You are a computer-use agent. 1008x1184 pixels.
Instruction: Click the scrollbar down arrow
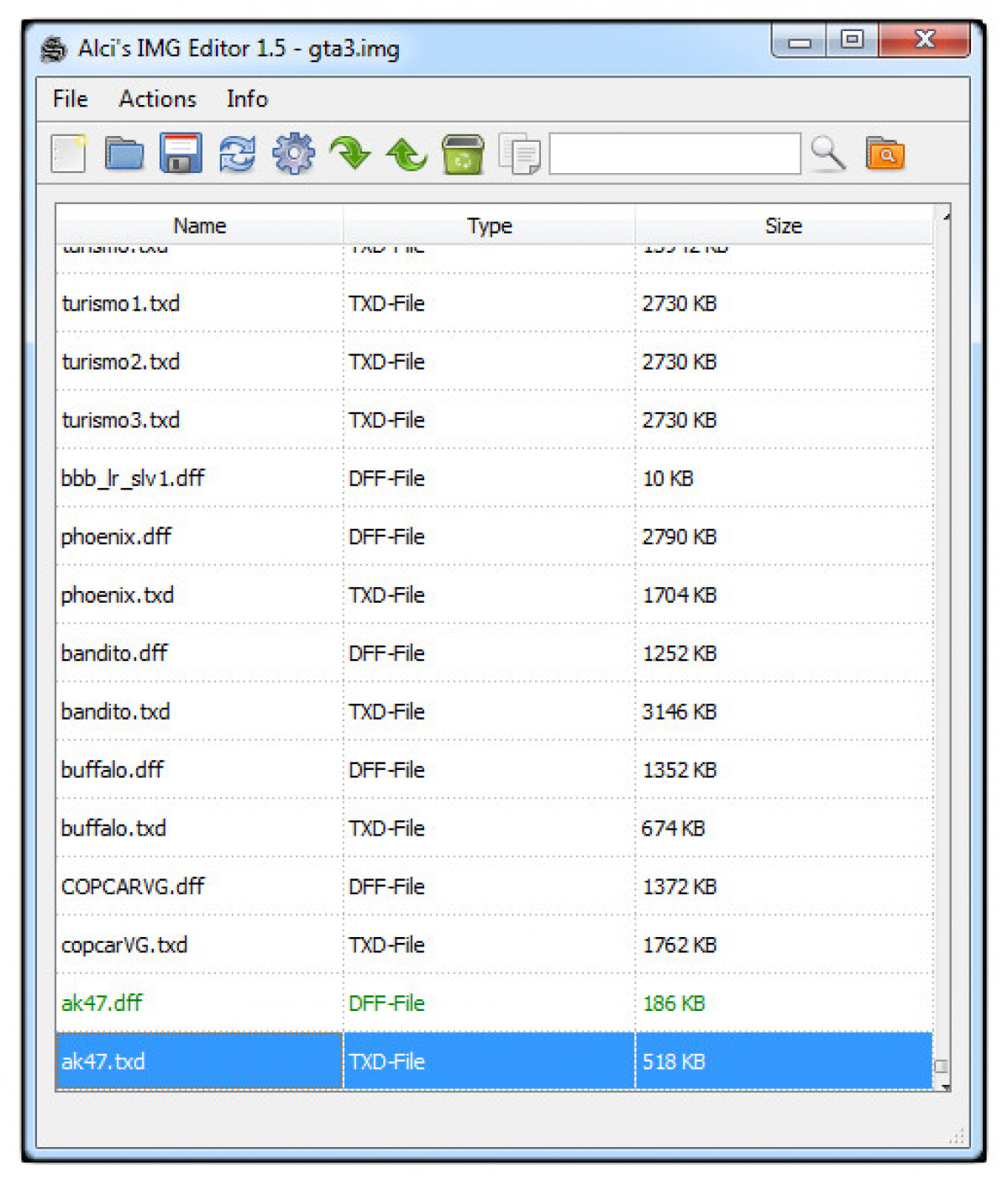tap(944, 1086)
